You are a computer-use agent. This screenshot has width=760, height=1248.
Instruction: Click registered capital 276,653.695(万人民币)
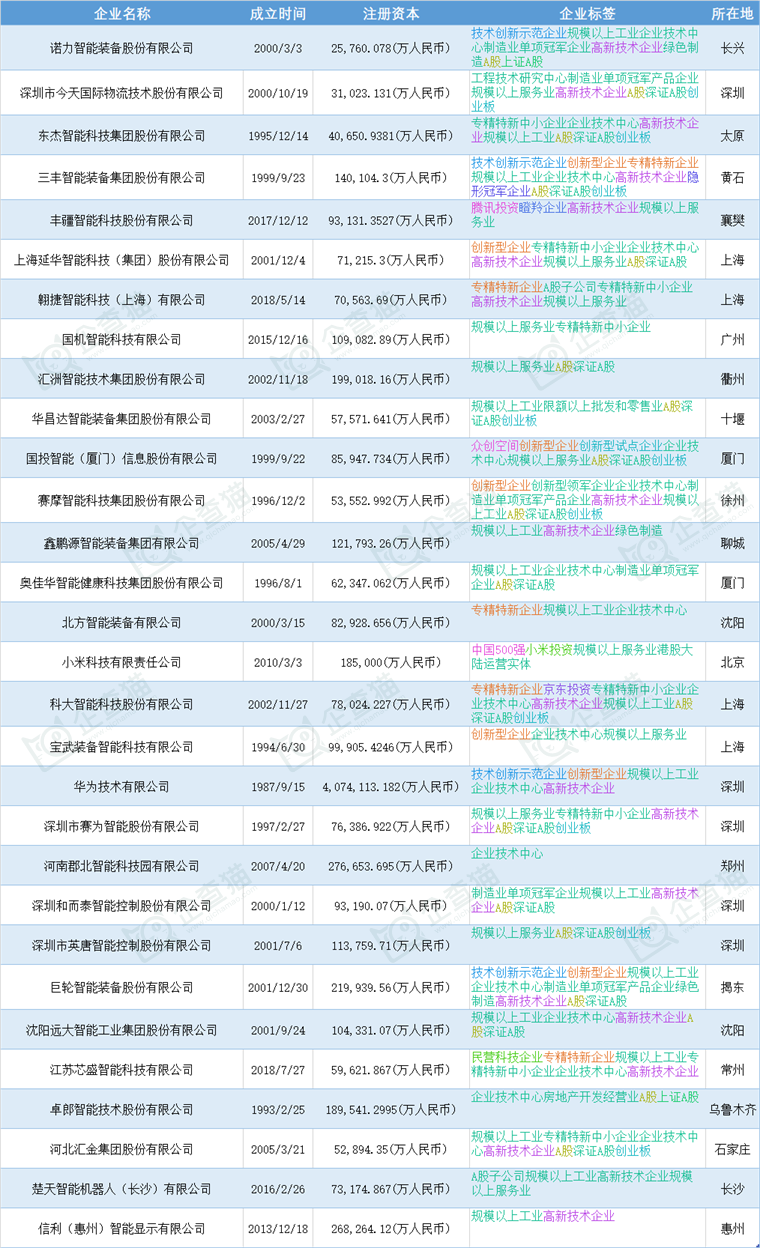391,865
